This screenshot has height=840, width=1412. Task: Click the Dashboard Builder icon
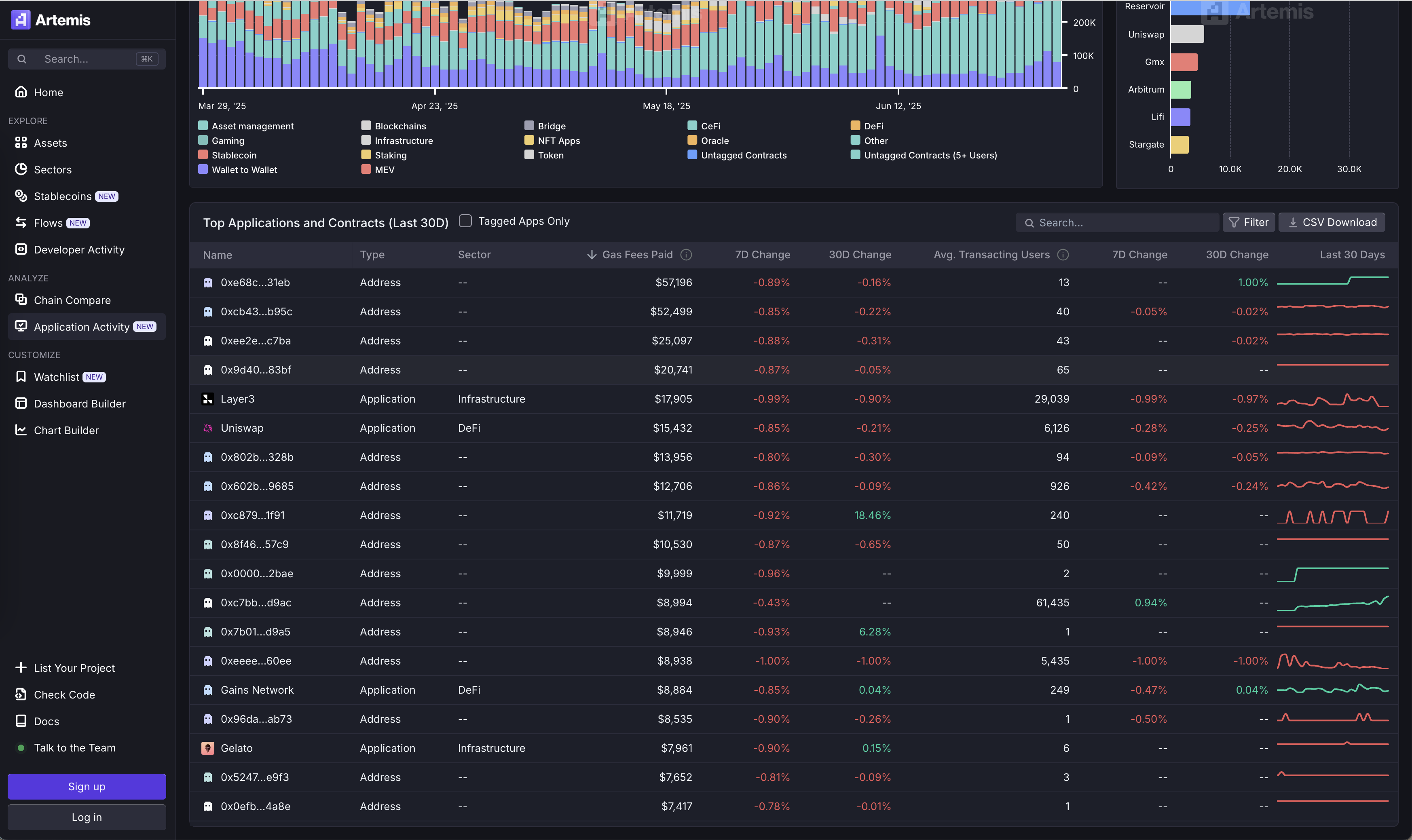(x=21, y=403)
